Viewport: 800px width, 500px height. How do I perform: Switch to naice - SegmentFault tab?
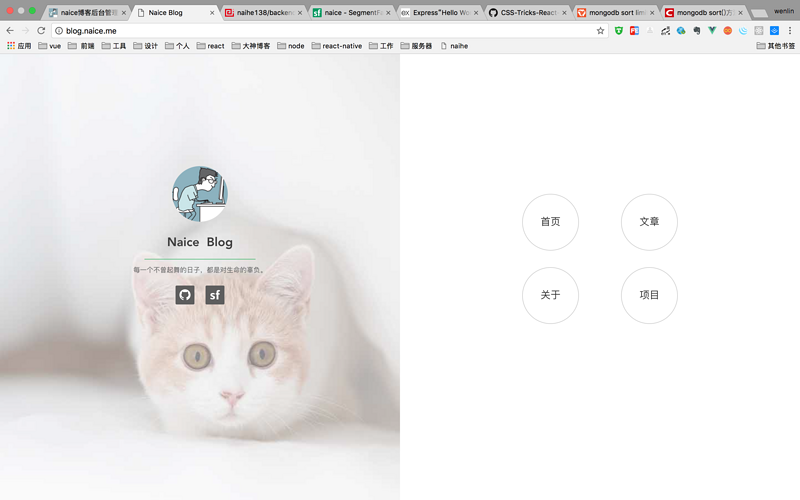click(352, 12)
